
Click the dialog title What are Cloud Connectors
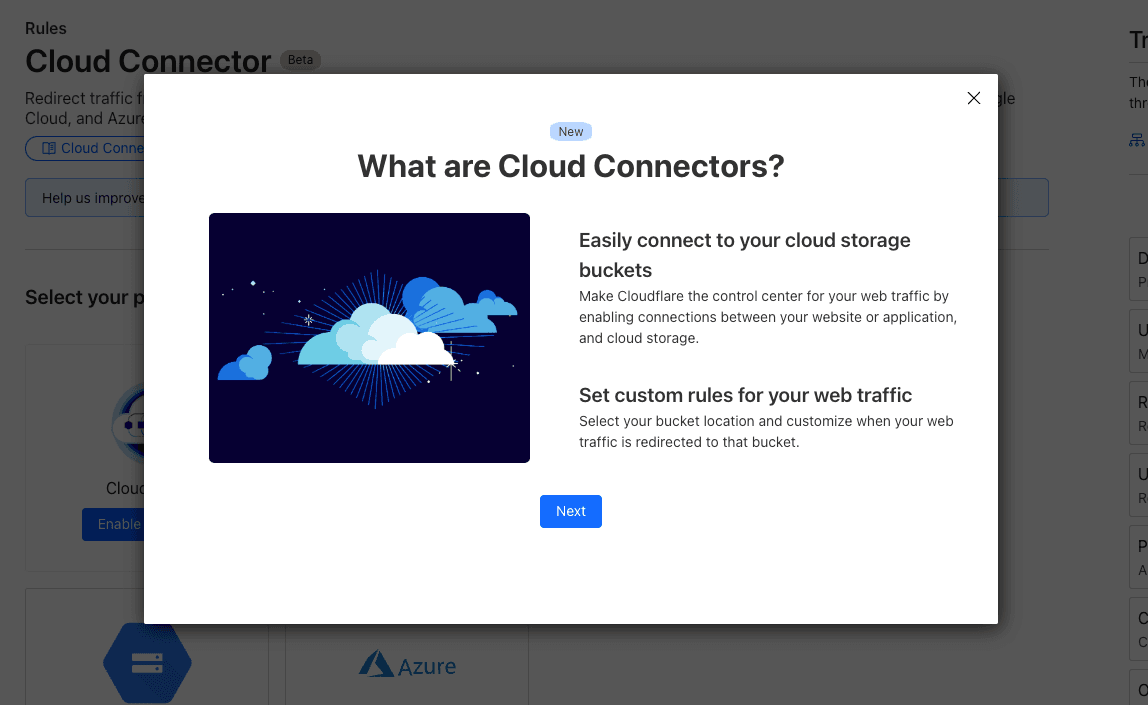point(570,166)
